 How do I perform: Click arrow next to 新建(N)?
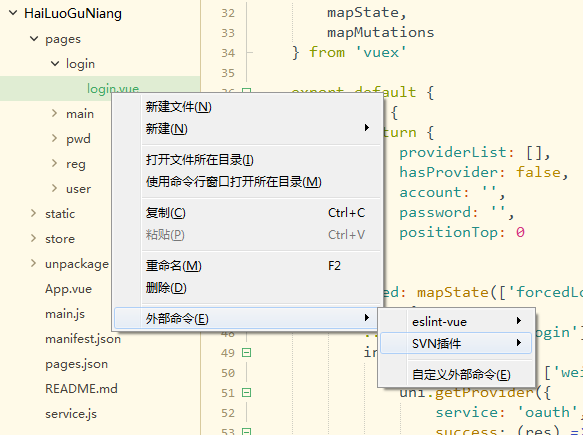(367, 128)
